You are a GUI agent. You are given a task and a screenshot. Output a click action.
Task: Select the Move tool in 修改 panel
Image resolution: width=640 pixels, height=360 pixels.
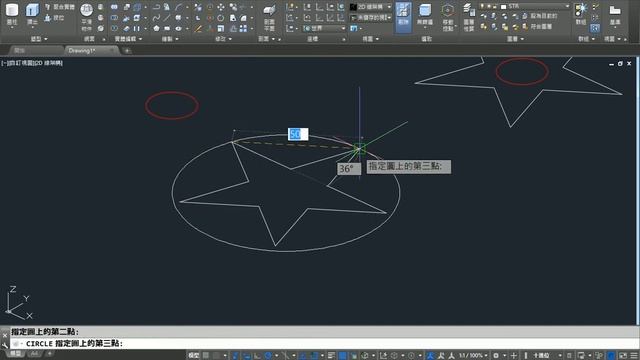click(x=221, y=7)
